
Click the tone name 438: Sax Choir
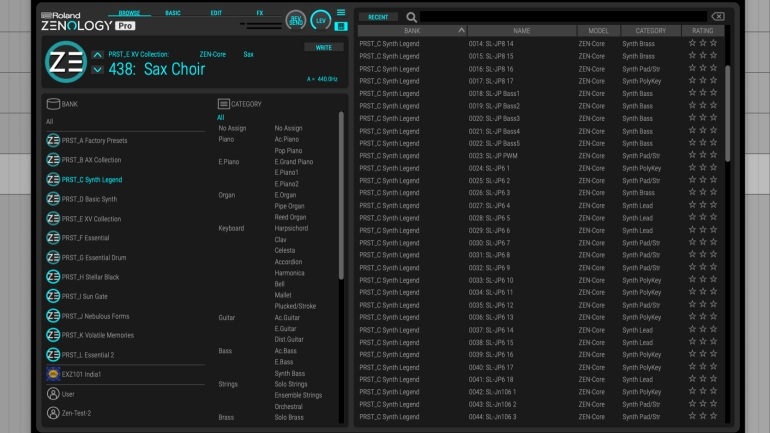(x=157, y=69)
